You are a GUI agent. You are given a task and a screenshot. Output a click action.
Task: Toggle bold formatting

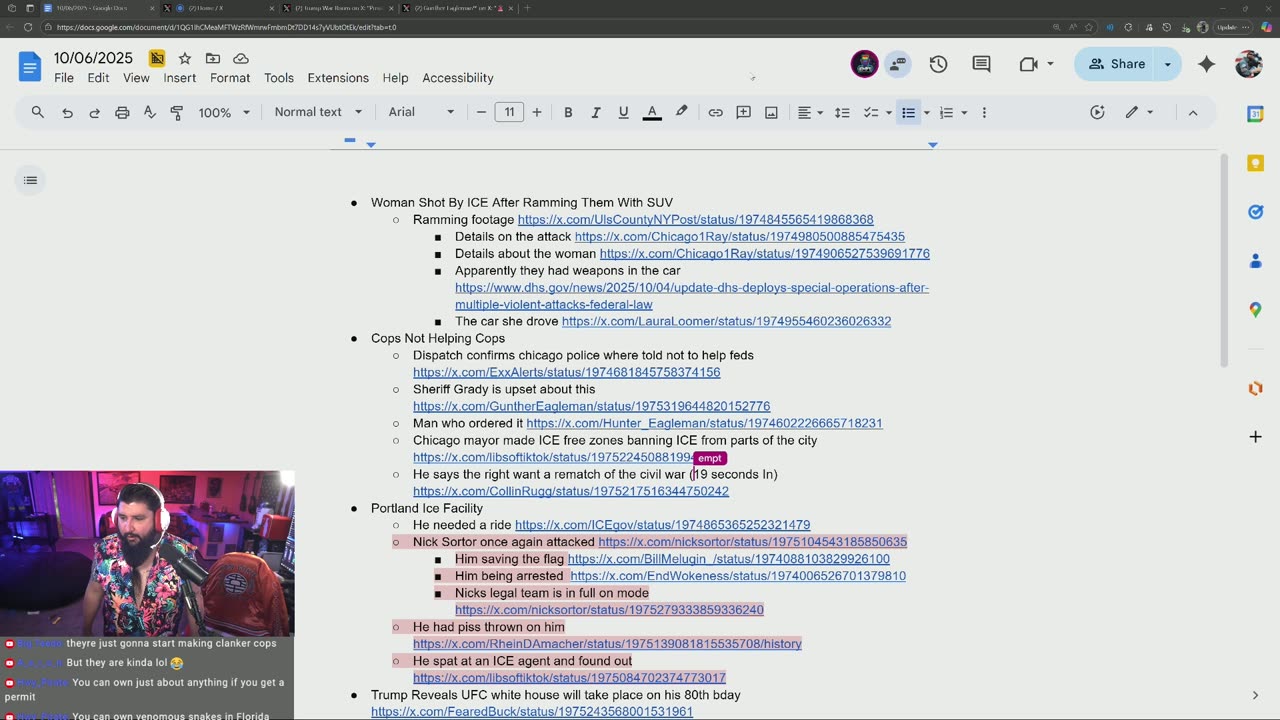tap(568, 113)
